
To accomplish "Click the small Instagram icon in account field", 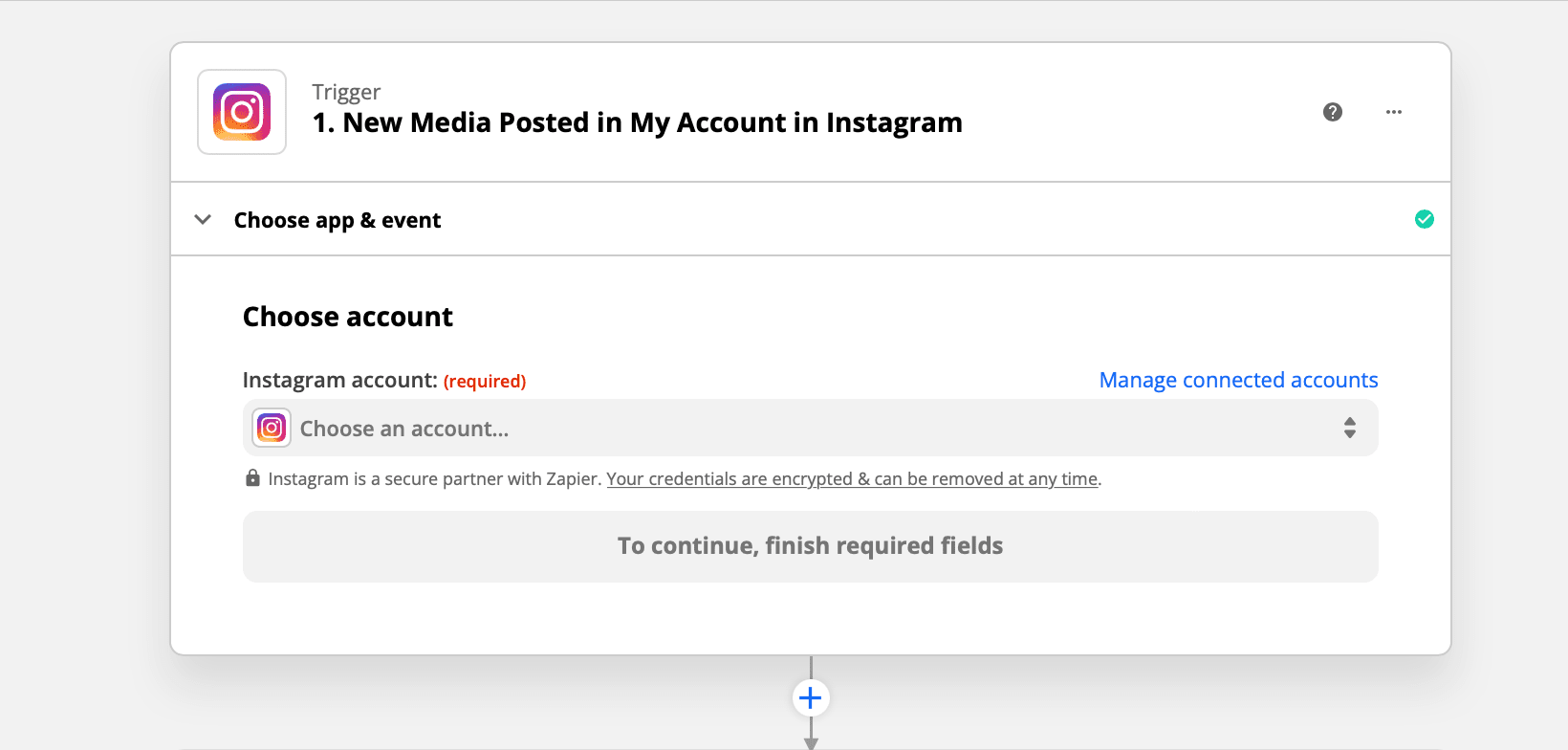I will [272, 428].
